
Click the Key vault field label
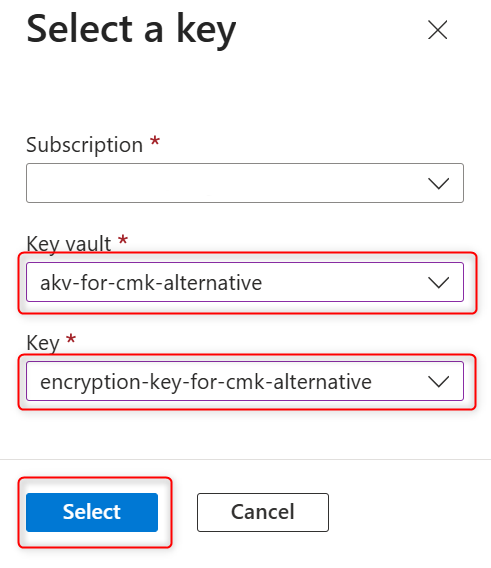click(68, 244)
